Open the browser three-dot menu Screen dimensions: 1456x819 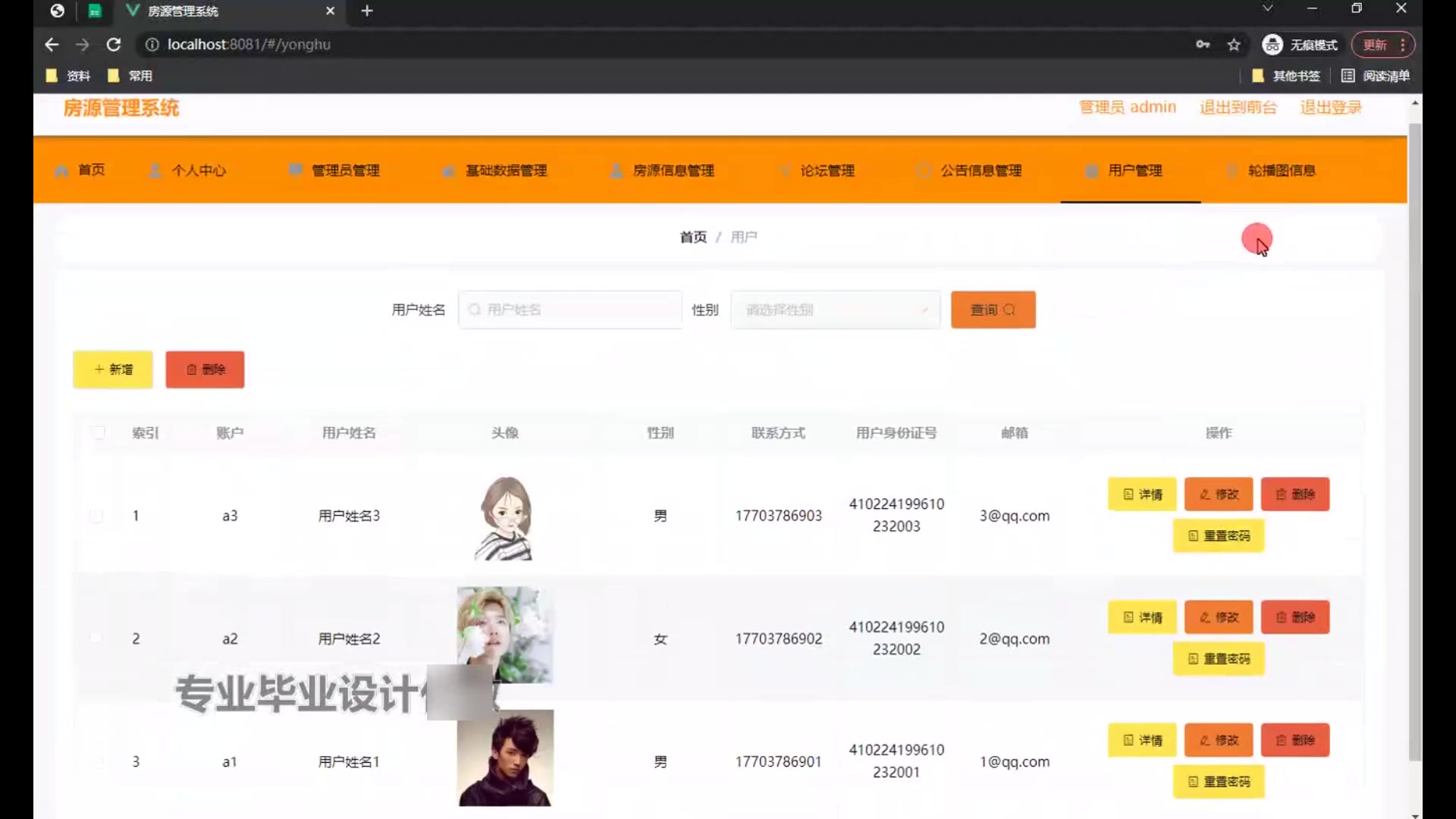1403,45
